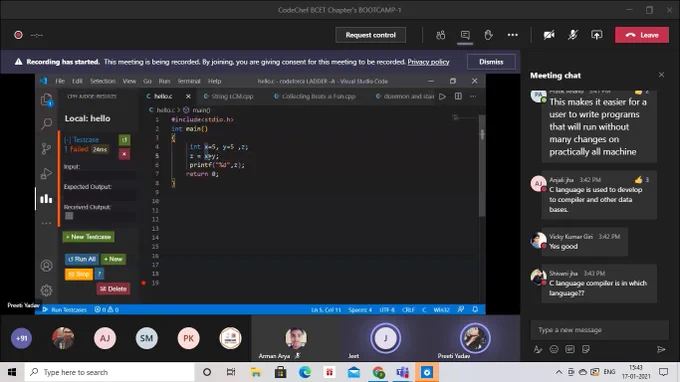Turn on the camera
The height and width of the screenshot is (382, 680).
click(549, 35)
